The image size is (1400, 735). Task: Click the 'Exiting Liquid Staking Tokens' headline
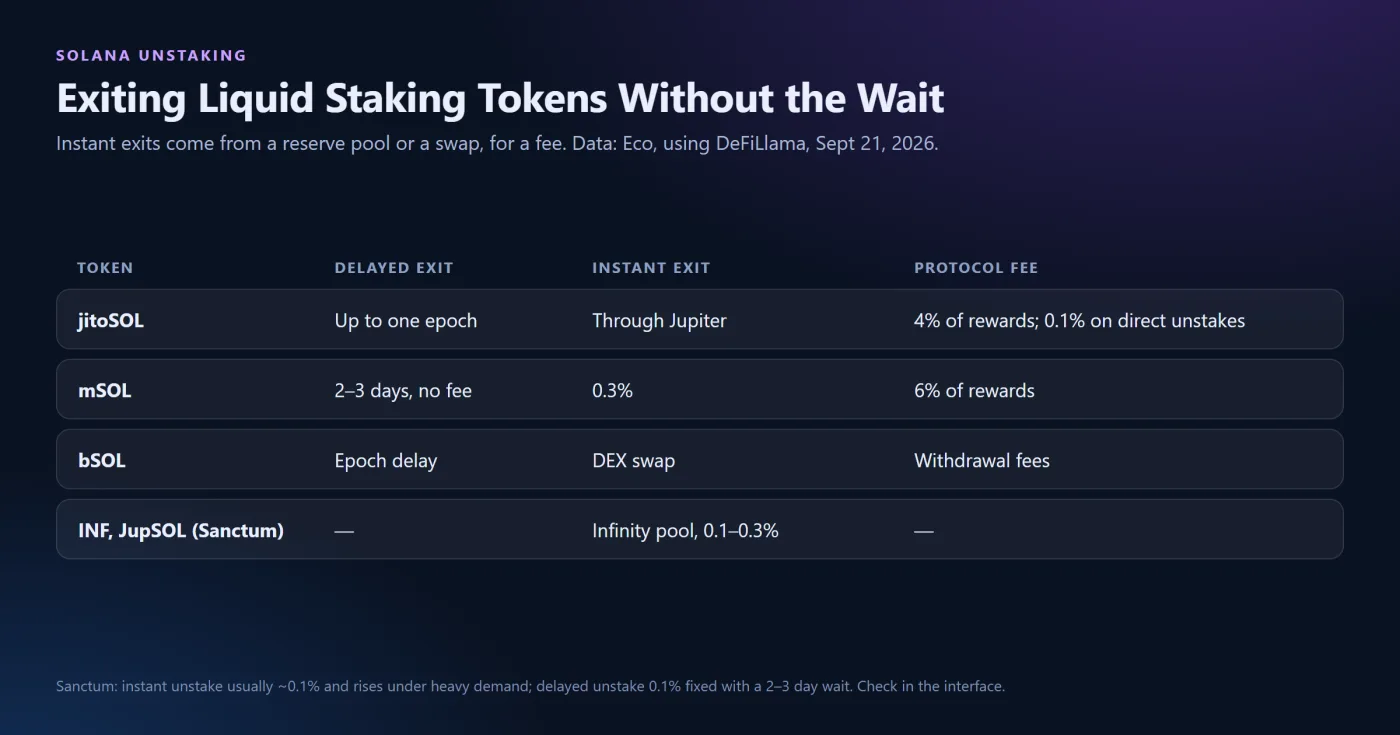pyautogui.click(x=500, y=99)
